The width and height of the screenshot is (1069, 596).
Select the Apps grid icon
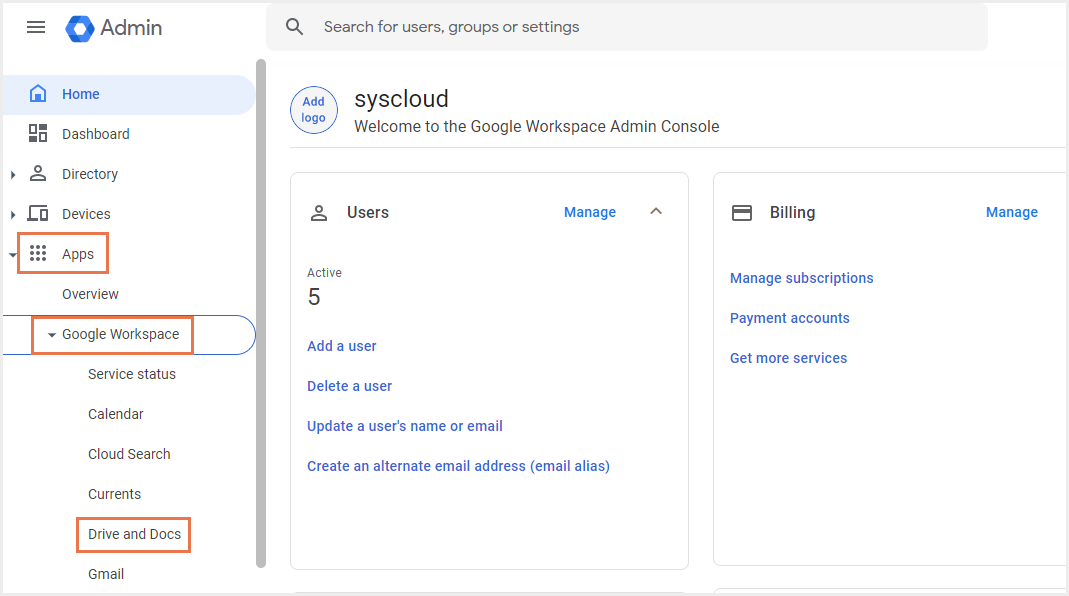point(37,253)
